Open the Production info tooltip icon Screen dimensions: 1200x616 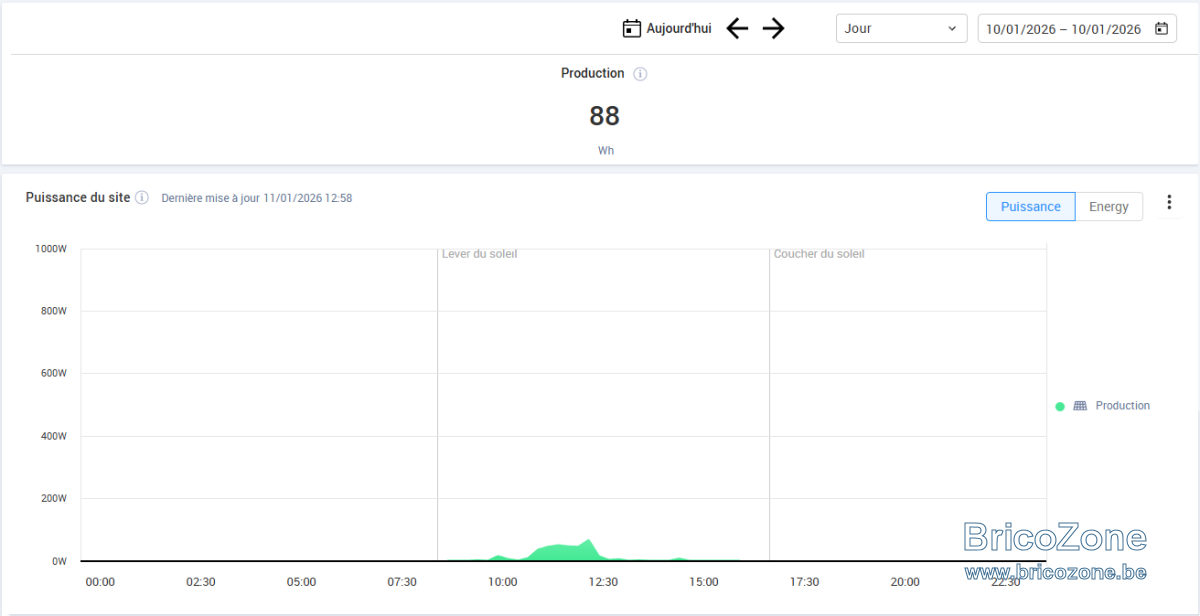641,74
